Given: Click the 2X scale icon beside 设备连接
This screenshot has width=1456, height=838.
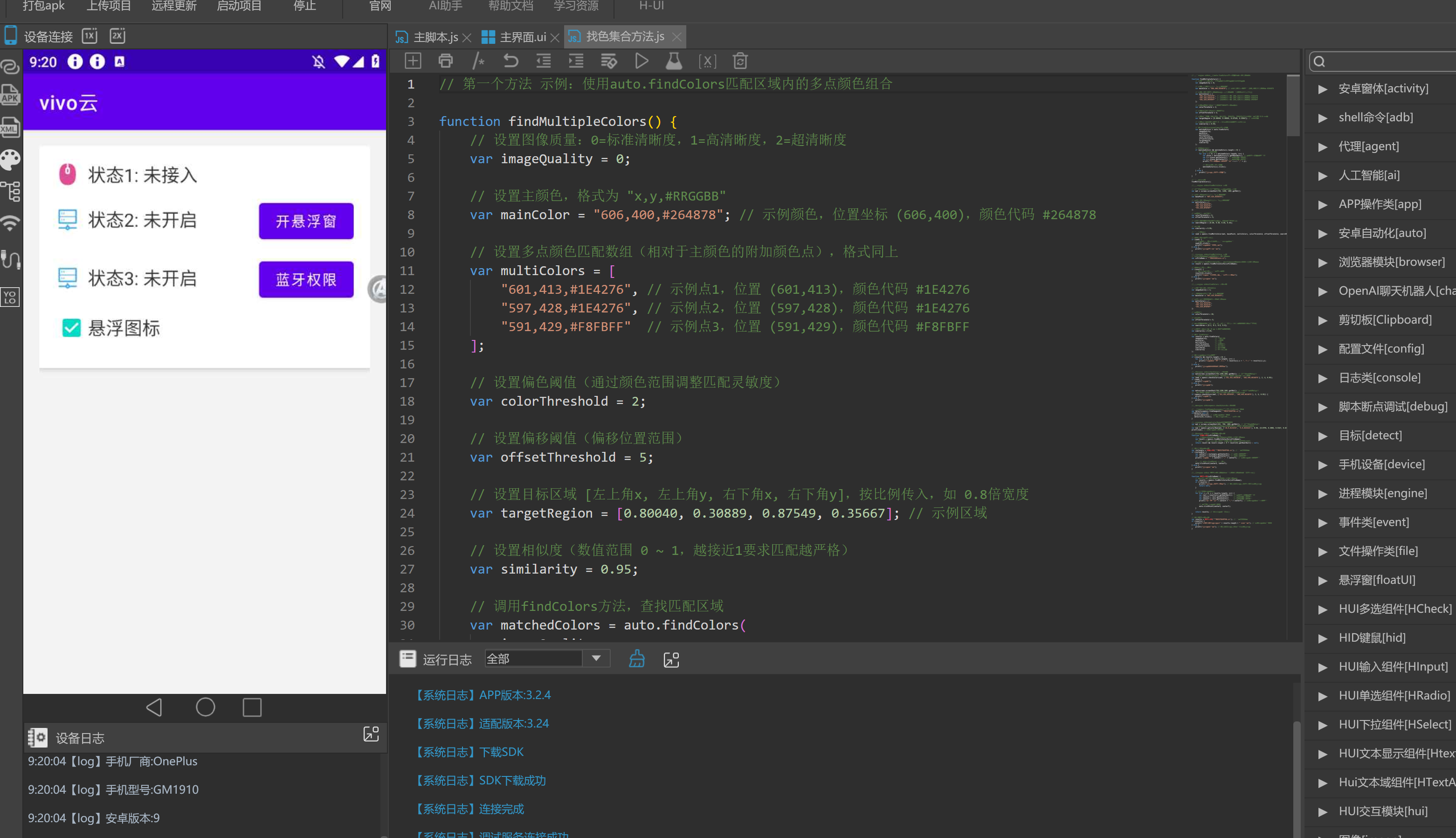Looking at the screenshot, I should [x=117, y=36].
